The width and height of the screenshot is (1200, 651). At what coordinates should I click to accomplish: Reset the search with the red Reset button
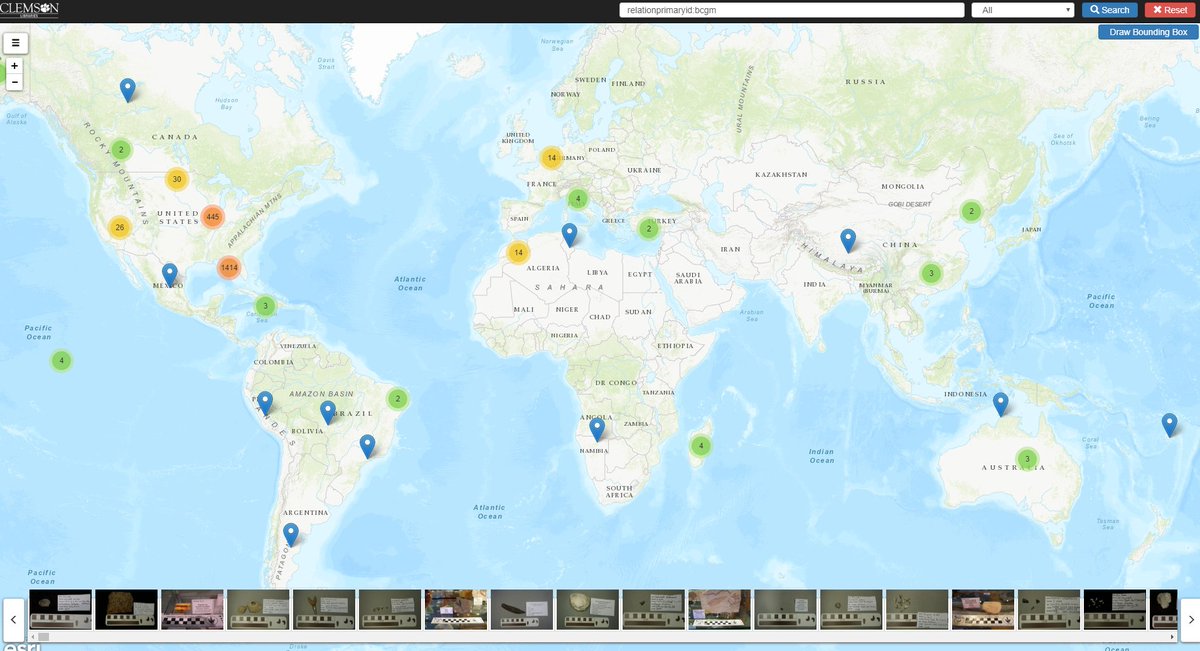1168,9
